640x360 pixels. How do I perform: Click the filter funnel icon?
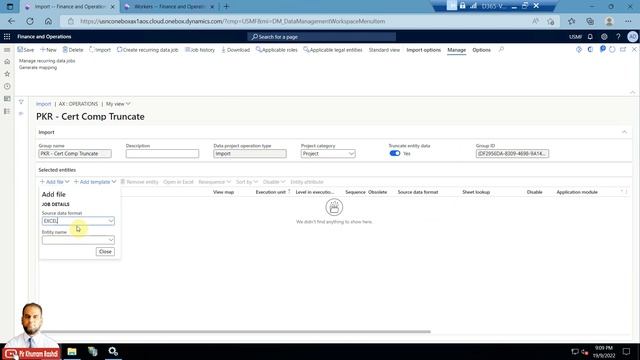[21, 102]
